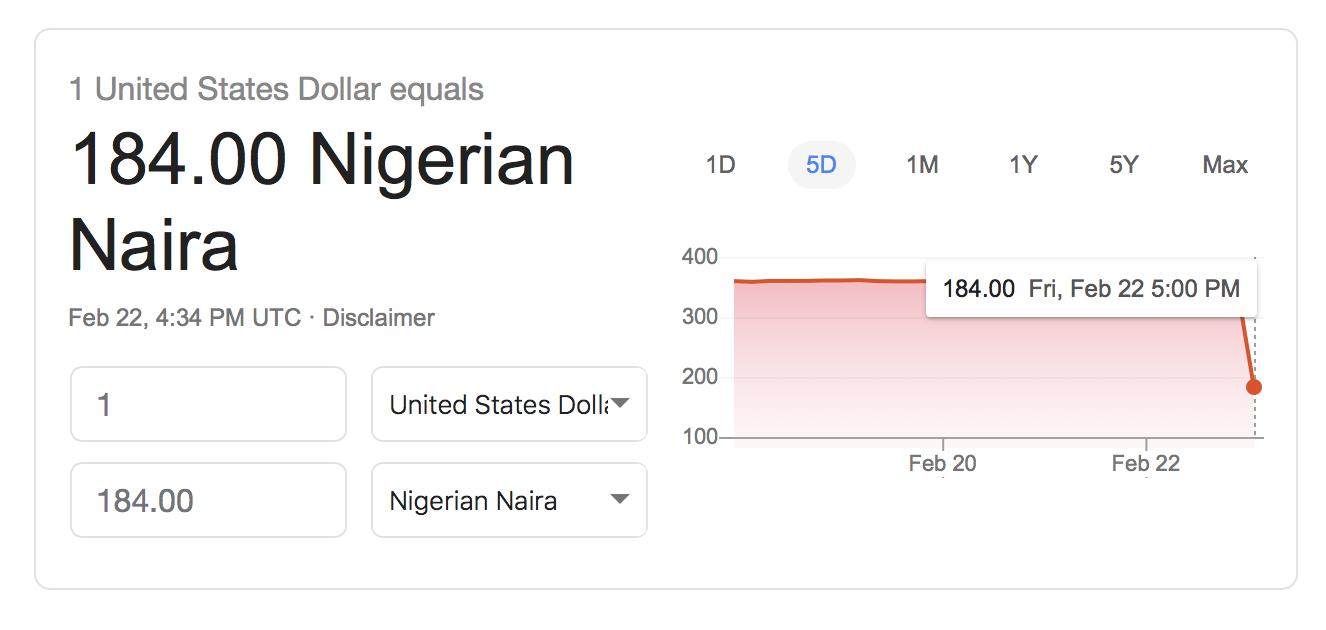Show the 1M exchange rate history

pyautogui.click(x=922, y=165)
